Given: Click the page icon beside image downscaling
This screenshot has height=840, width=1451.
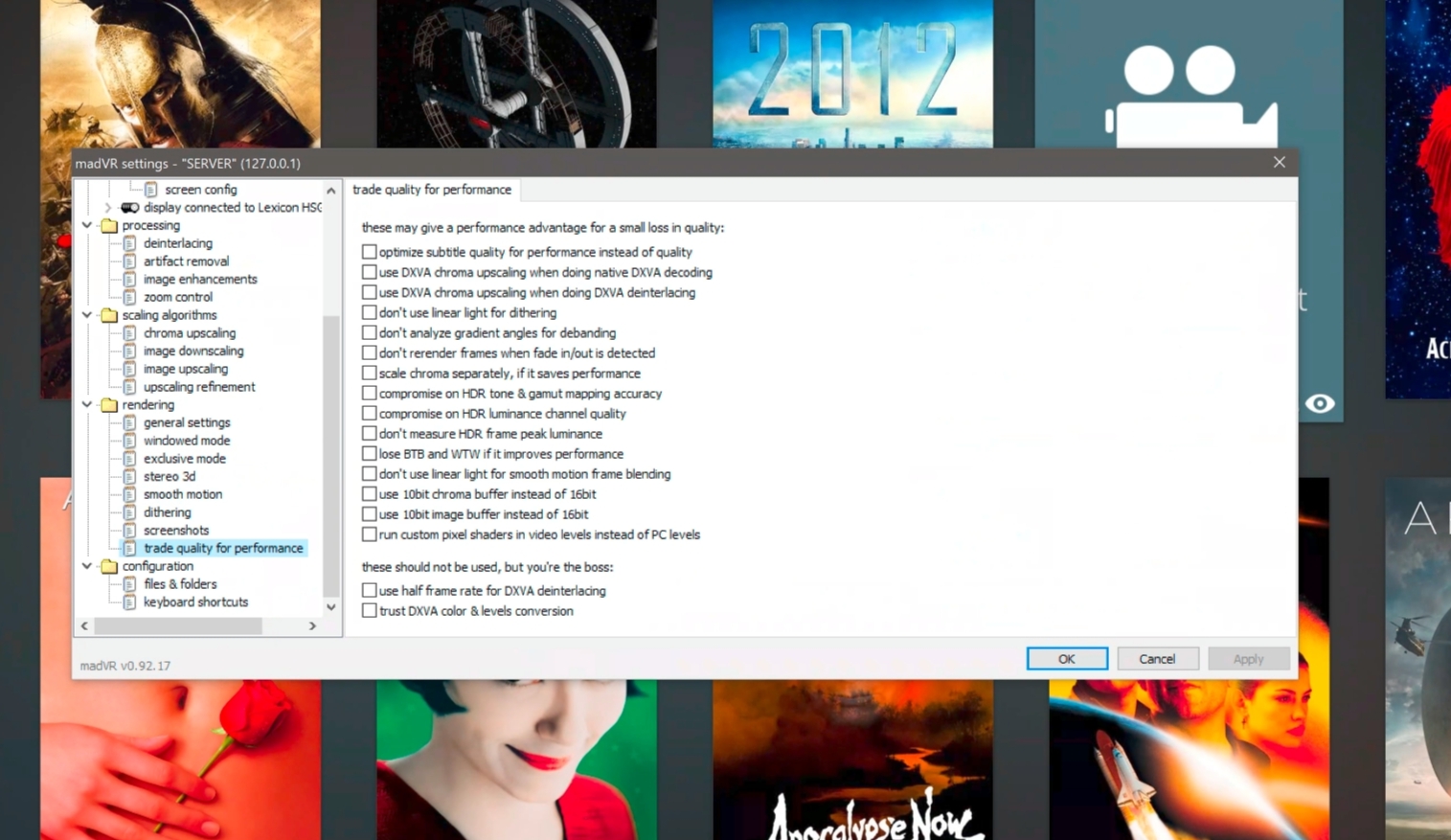Looking at the screenshot, I should (130, 352).
